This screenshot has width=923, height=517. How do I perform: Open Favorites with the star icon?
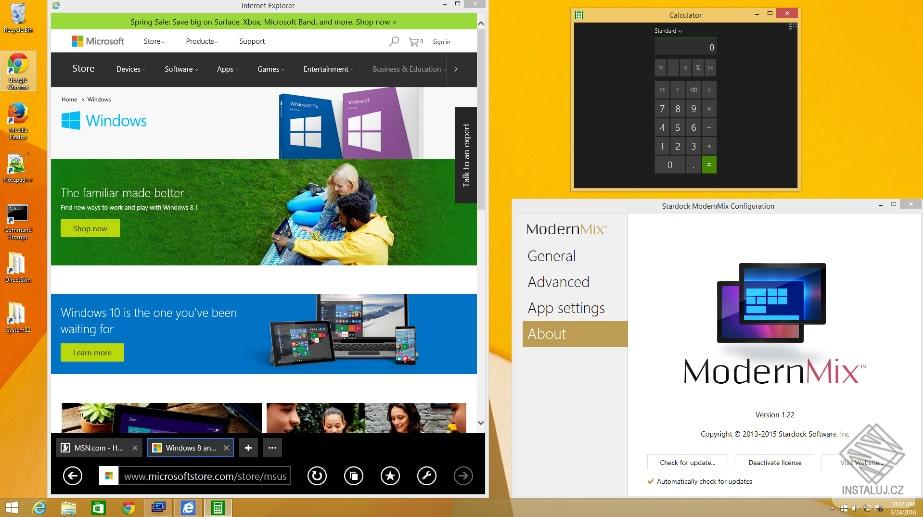pos(390,476)
